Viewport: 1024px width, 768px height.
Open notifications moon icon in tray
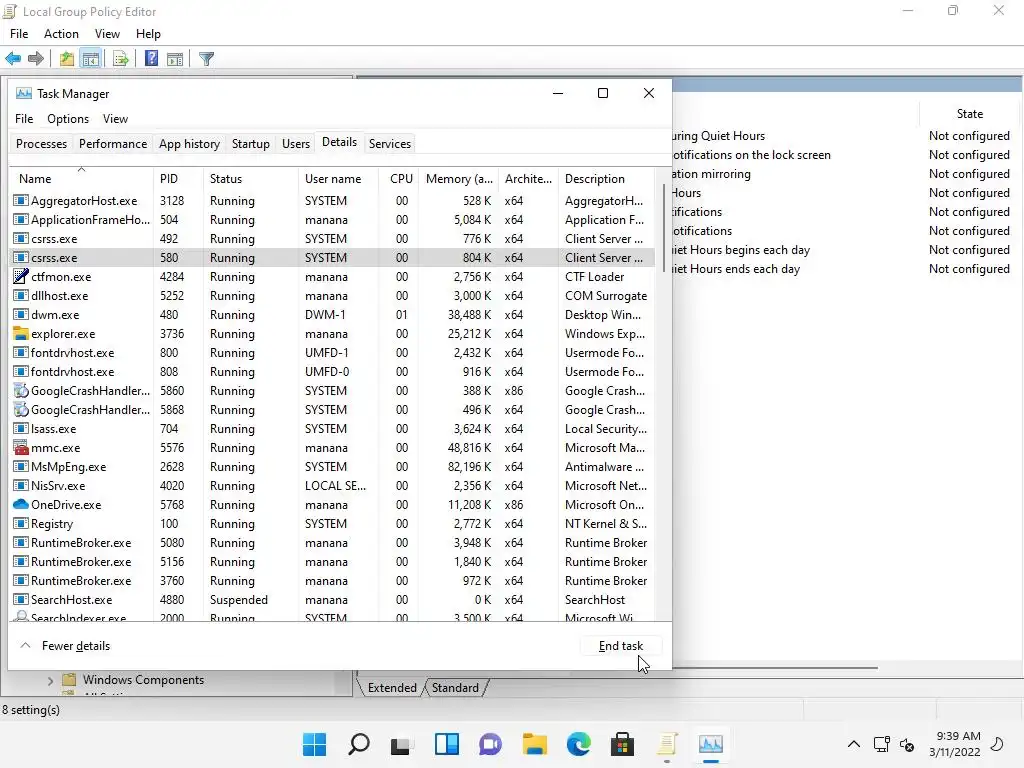[x=997, y=744]
